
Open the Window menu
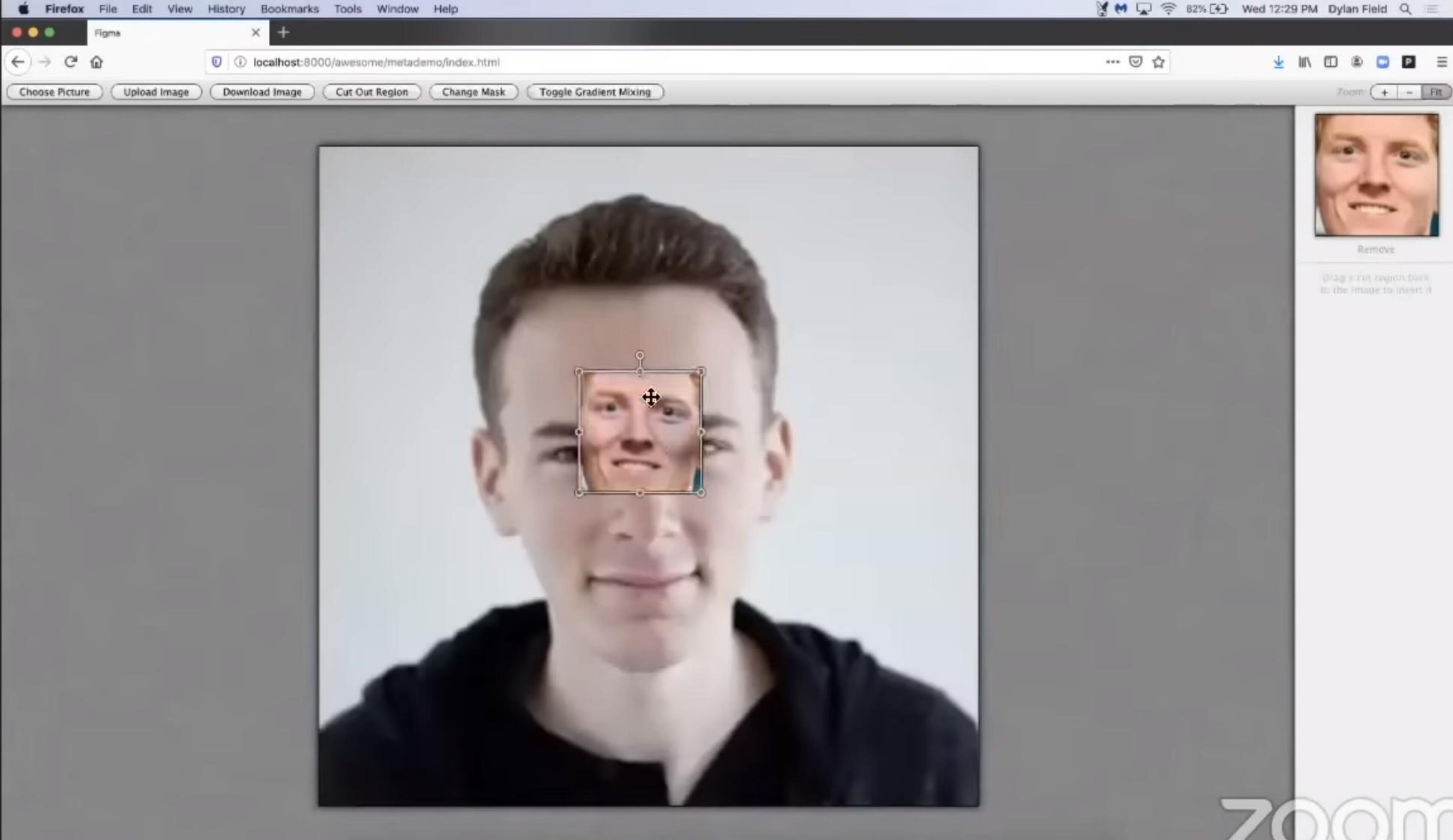[397, 9]
